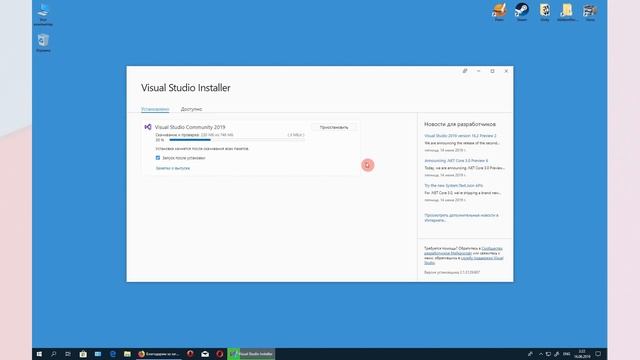Open the Windows Start menu
The width and height of the screenshot is (640, 360).
tap(39, 354)
